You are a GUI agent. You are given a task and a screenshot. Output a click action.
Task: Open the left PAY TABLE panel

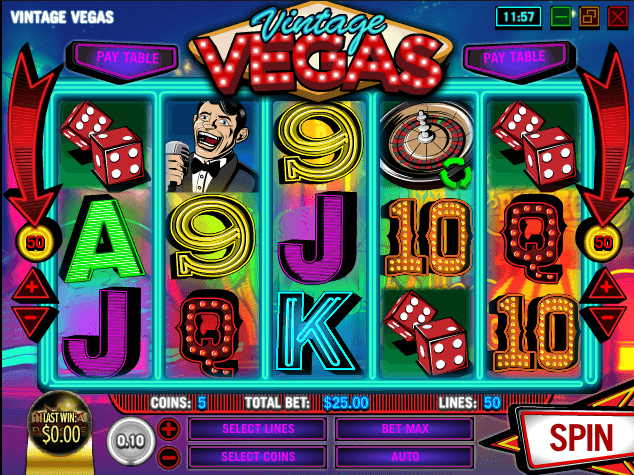(x=127, y=59)
